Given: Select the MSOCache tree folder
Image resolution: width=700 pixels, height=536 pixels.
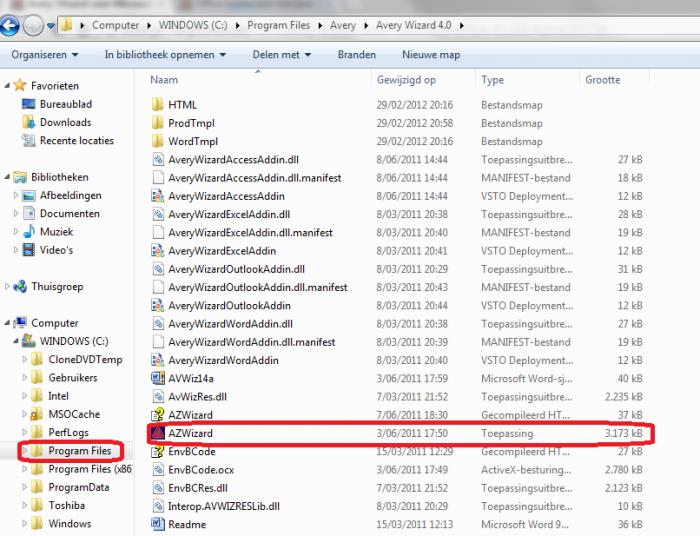Looking at the screenshot, I should [74, 414].
